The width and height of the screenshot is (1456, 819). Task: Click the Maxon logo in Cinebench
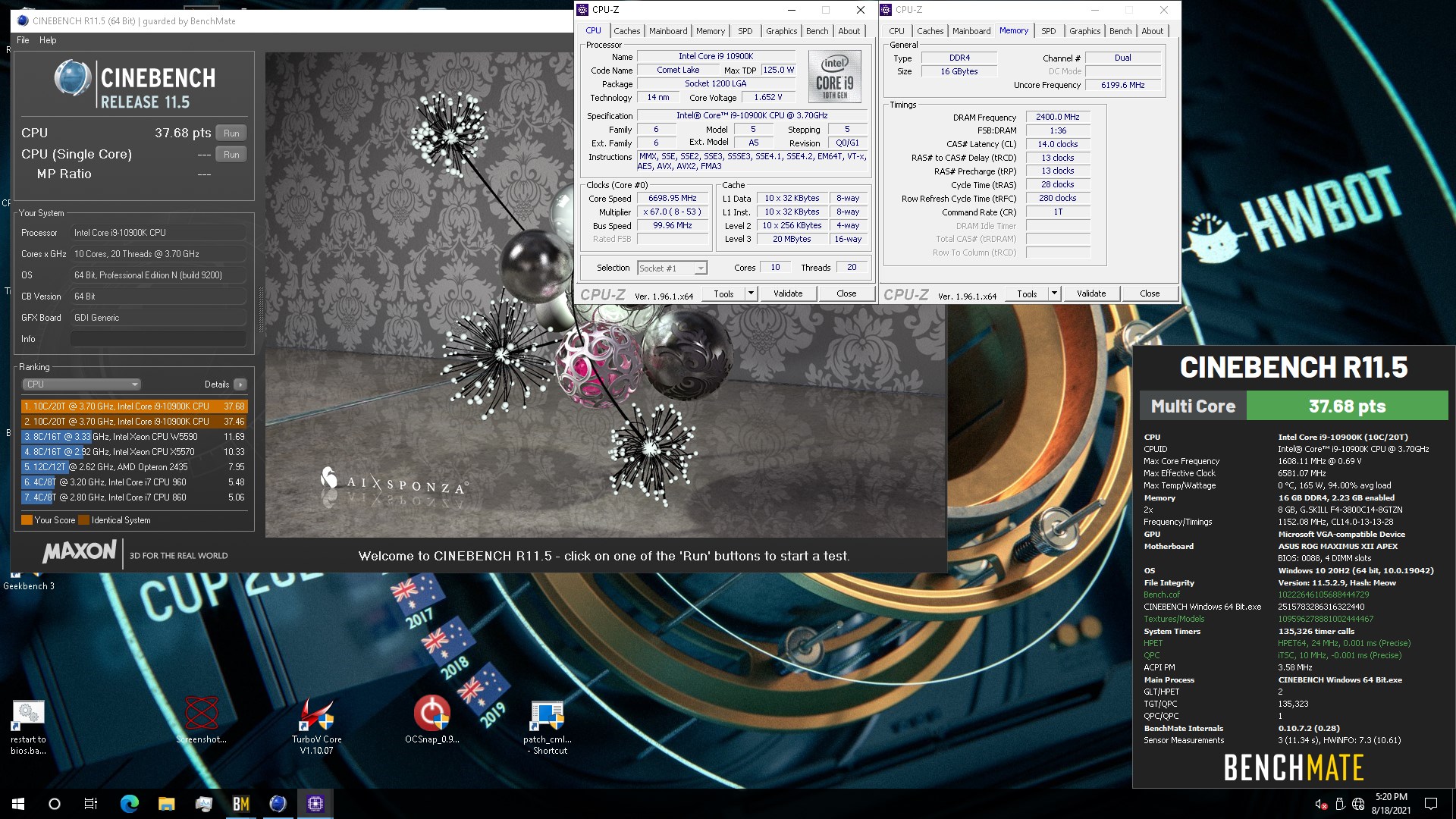80,552
